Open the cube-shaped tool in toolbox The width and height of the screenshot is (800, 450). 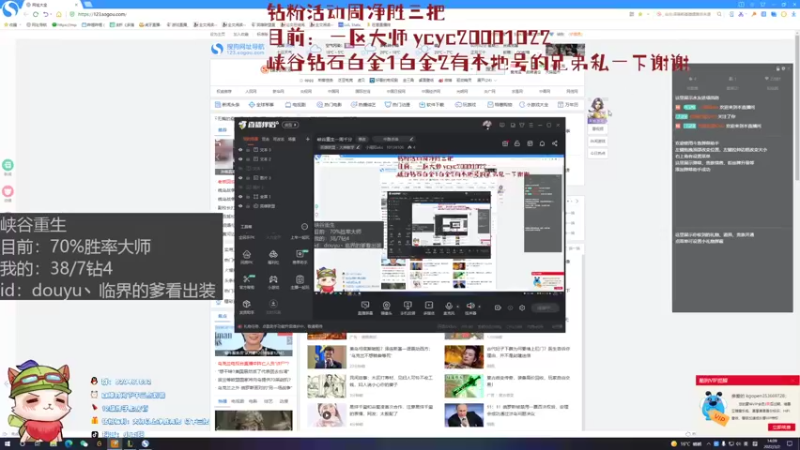(x=246, y=304)
